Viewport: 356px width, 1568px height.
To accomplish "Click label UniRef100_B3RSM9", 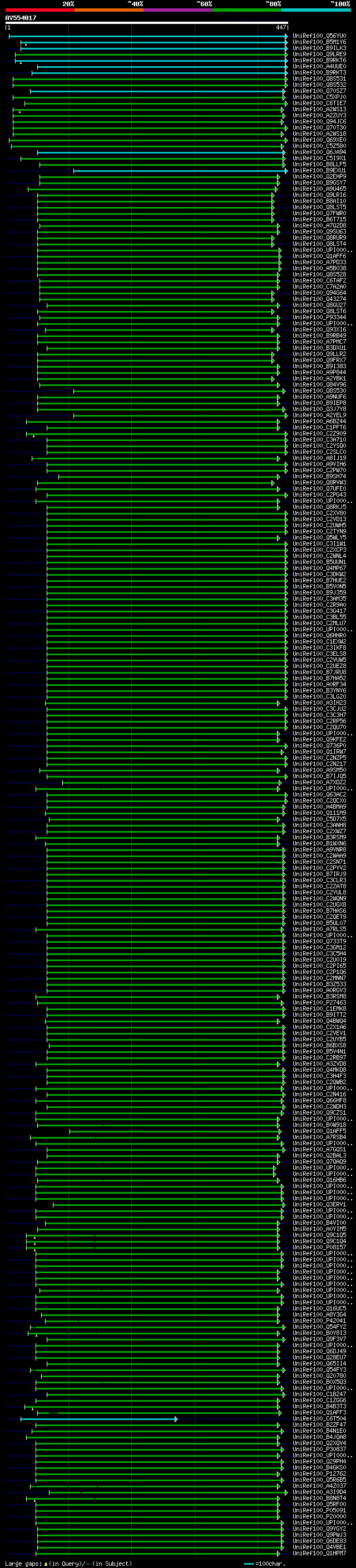I will (x=319, y=838).
